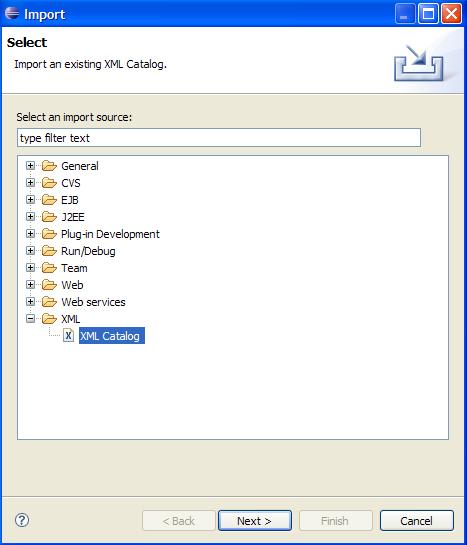Click the Team folder icon
The width and height of the screenshot is (467, 545).
(x=49, y=268)
